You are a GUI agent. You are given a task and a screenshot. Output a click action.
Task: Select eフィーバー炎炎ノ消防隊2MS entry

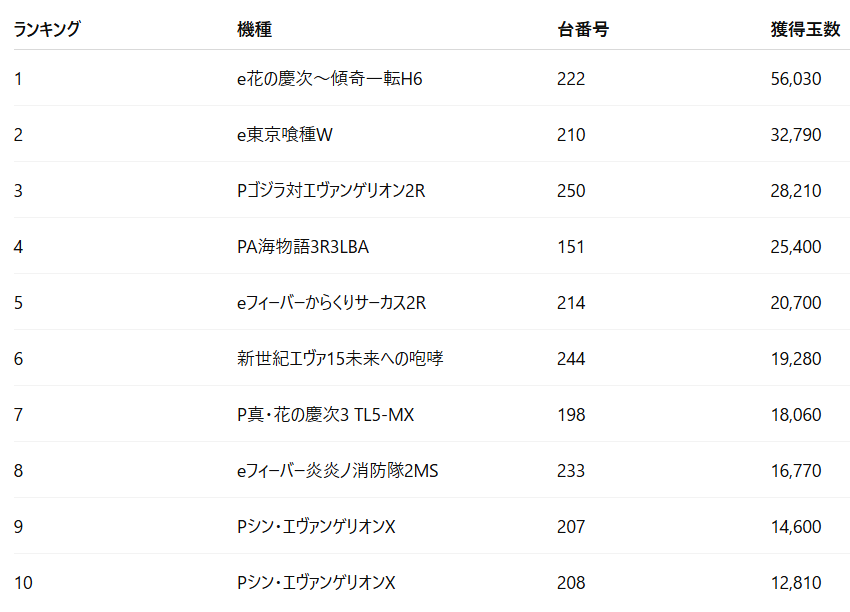coord(337,471)
